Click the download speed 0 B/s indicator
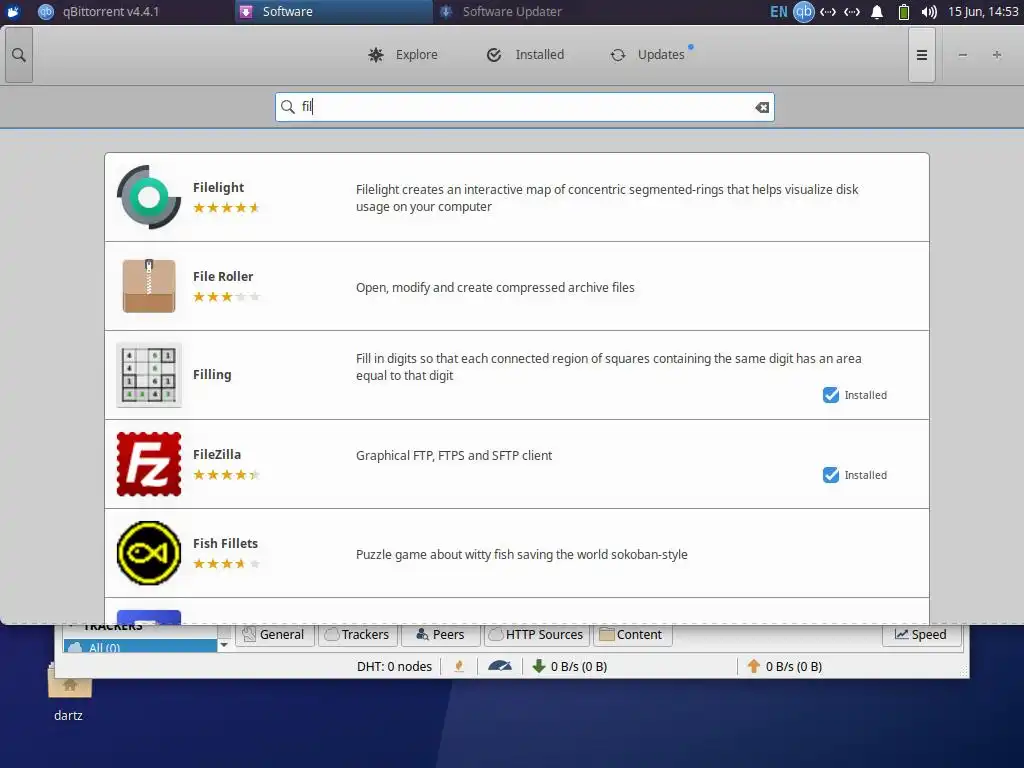 coord(569,666)
